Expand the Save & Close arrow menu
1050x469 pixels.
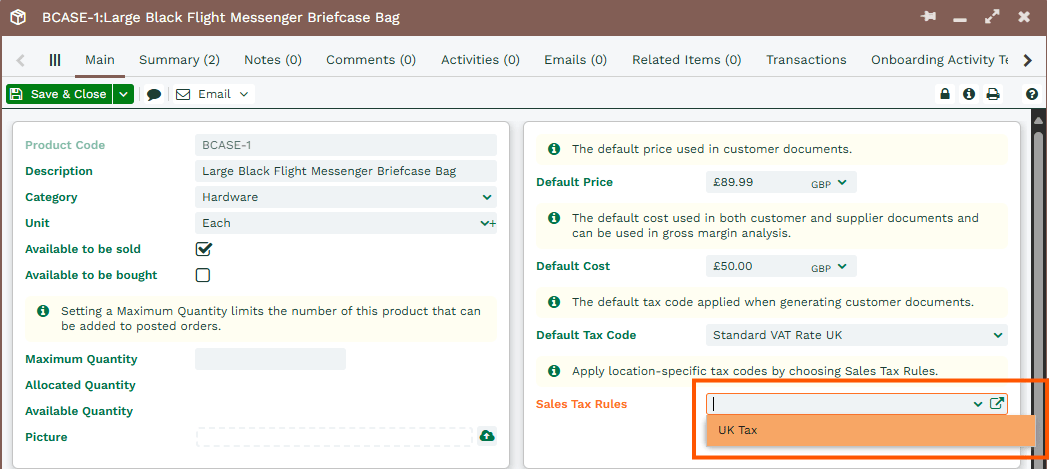click(x=124, y=94)
